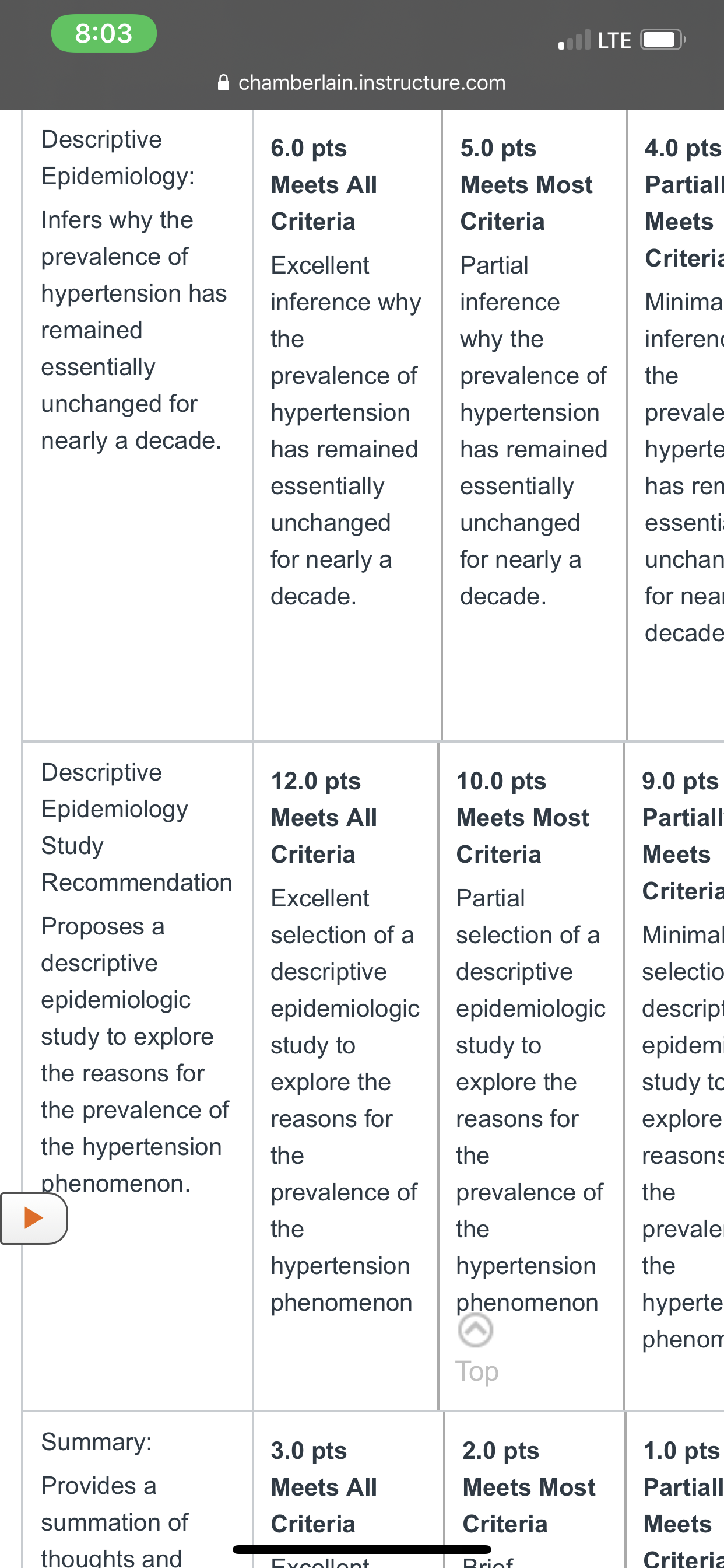Select the 5.0 pts Meets Most Criteria cell
This screenshot has height=1568, width=724.
point(534,425)
